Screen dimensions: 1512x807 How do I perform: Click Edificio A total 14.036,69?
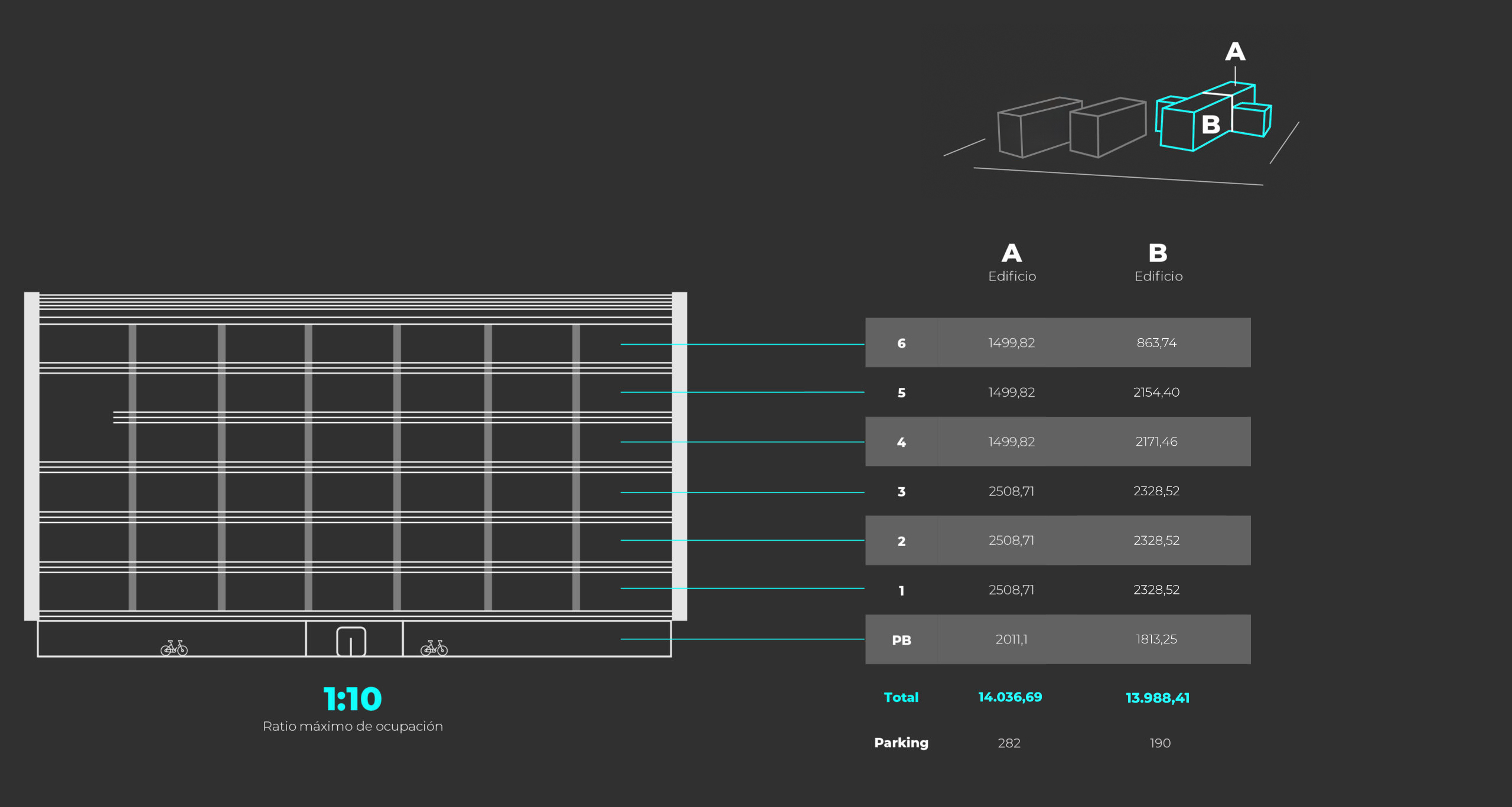tap(1010, 697)
